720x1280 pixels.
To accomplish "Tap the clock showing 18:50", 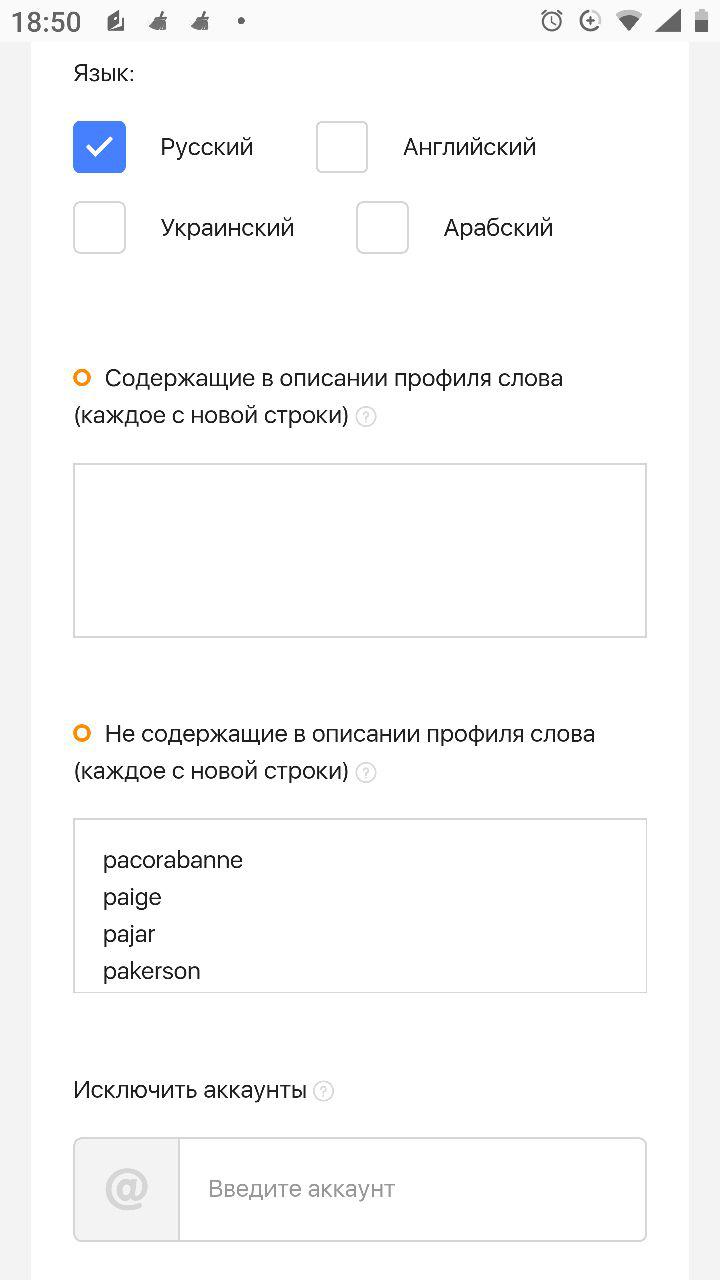I will coord(46,22).
